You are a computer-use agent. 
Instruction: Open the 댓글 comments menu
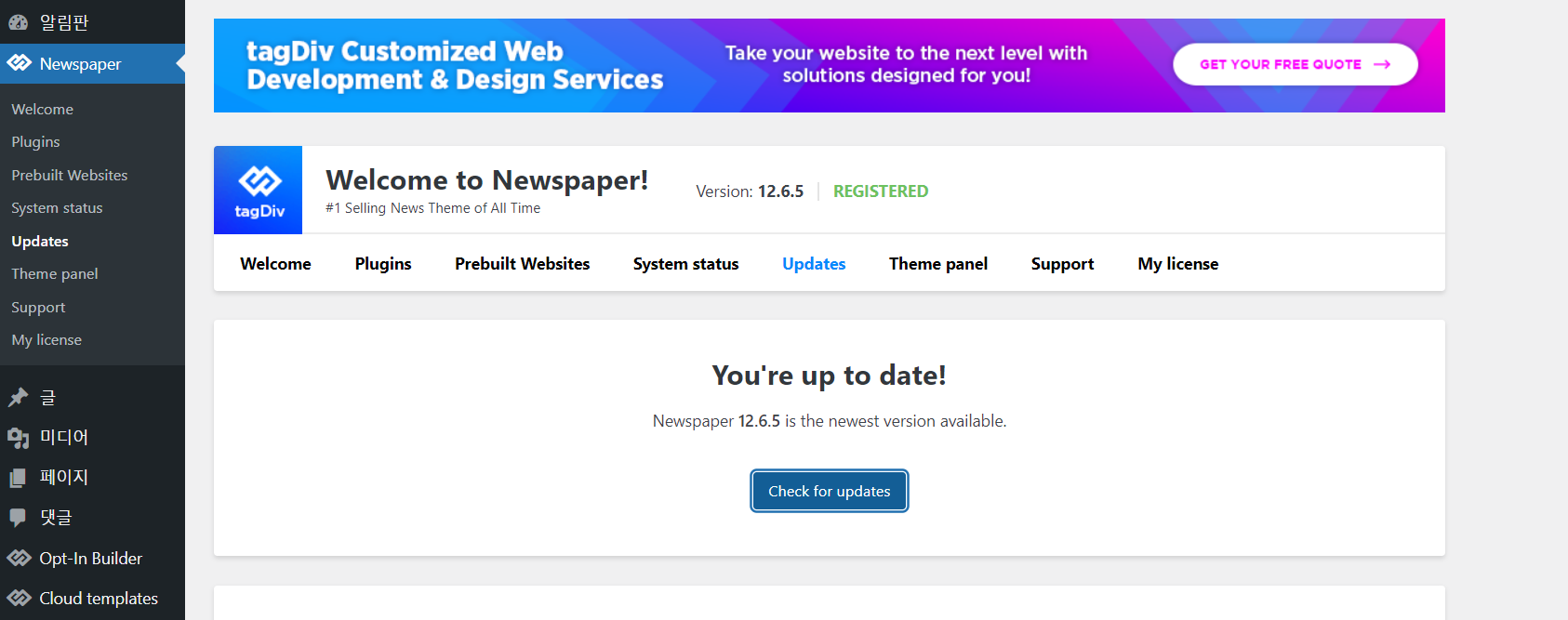[x=92, y=518]
